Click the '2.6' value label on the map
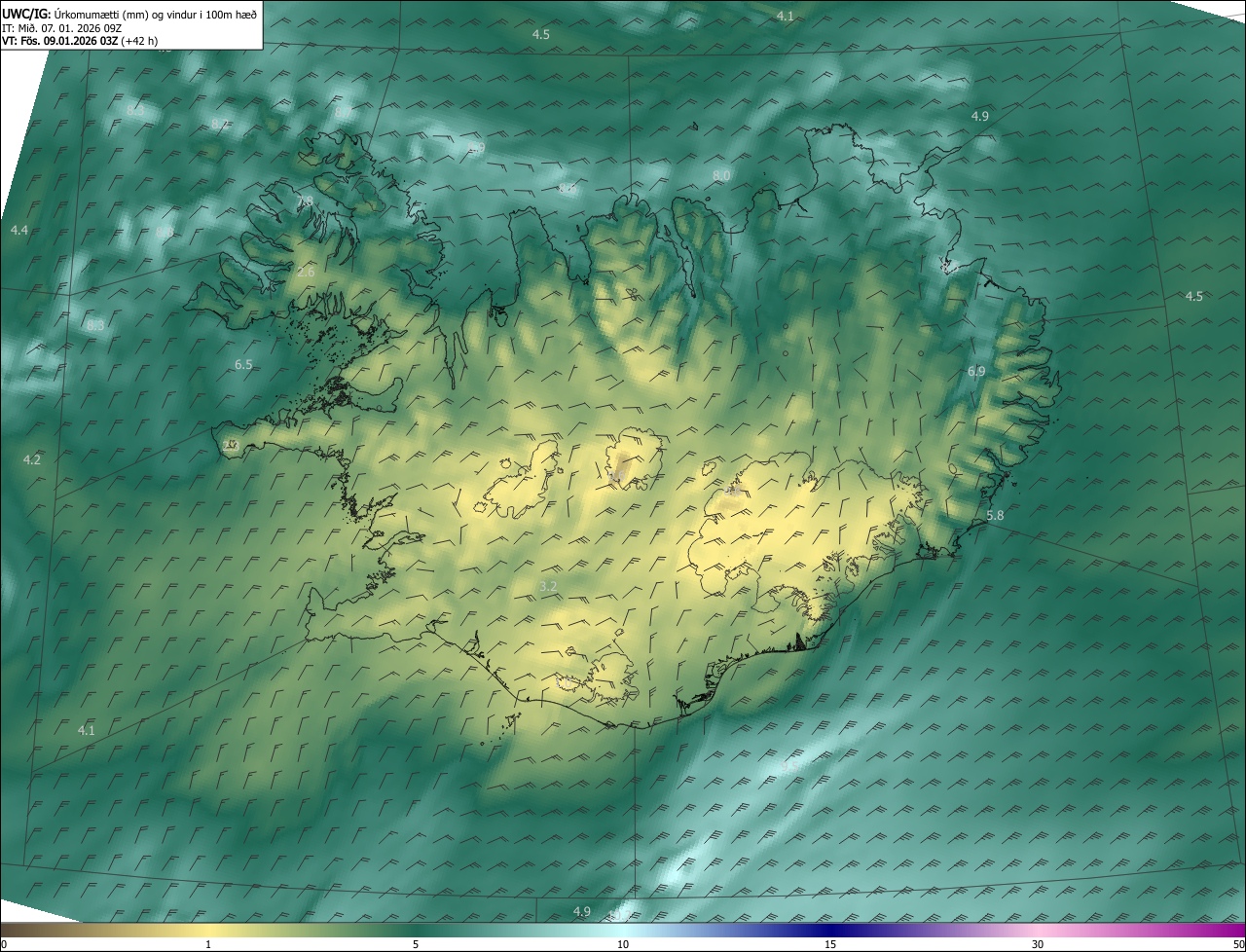The image size is (1246, 952). (x=306, y=273)
